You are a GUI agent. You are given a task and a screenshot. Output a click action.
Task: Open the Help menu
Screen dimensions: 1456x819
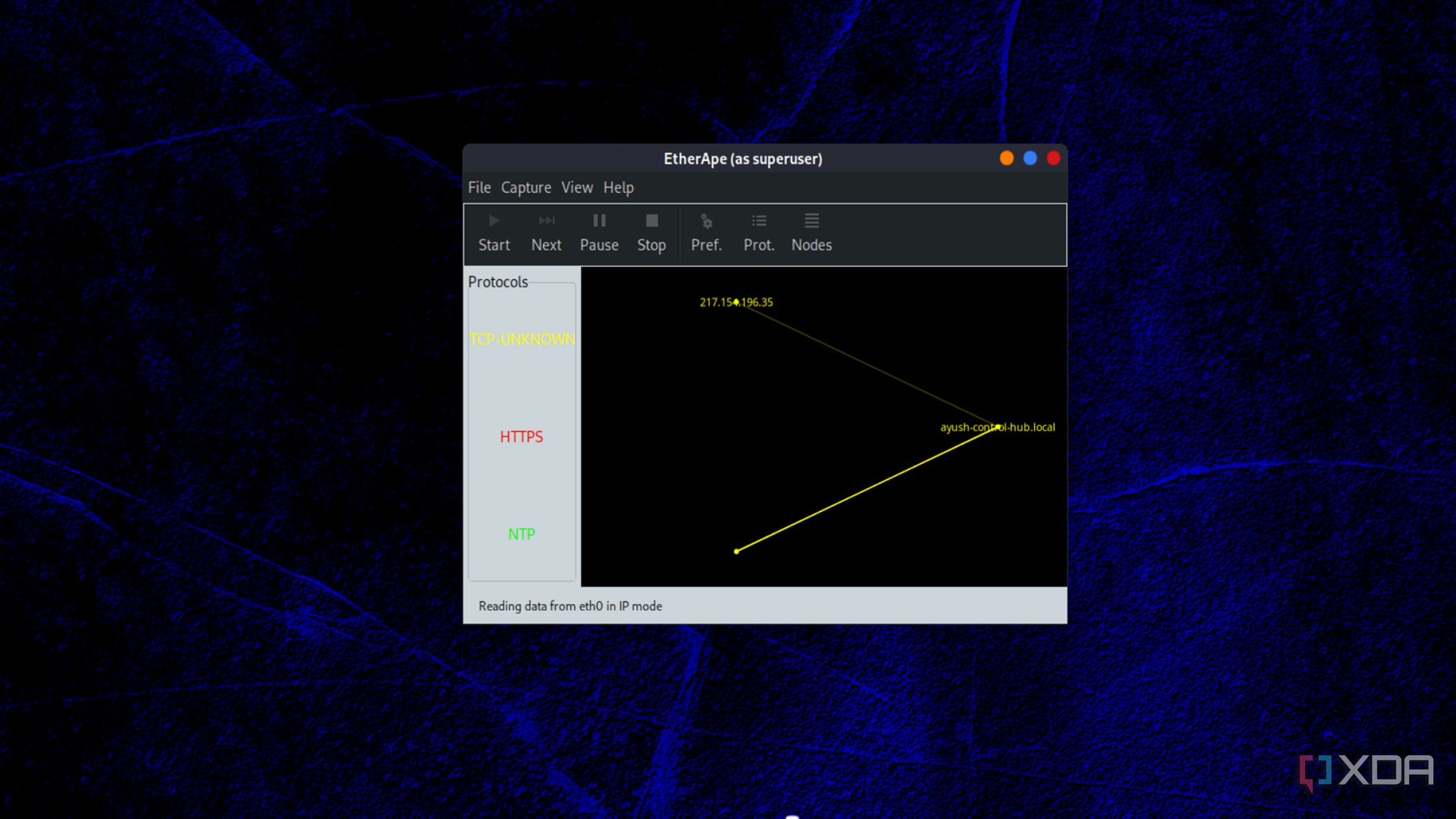coord(618,188)
